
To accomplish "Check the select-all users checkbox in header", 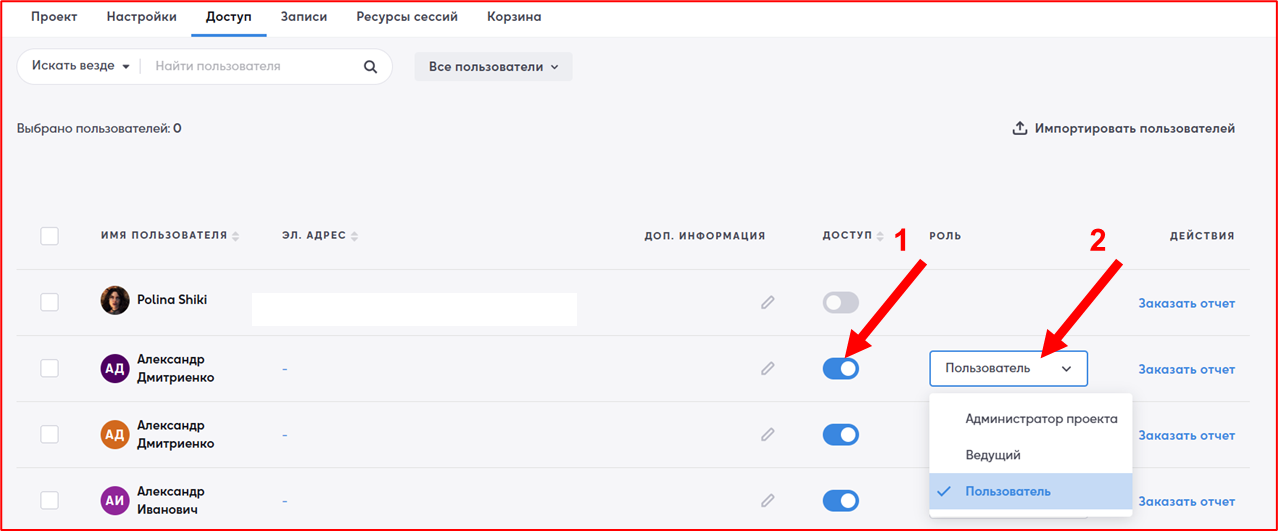I will (49, 236).
